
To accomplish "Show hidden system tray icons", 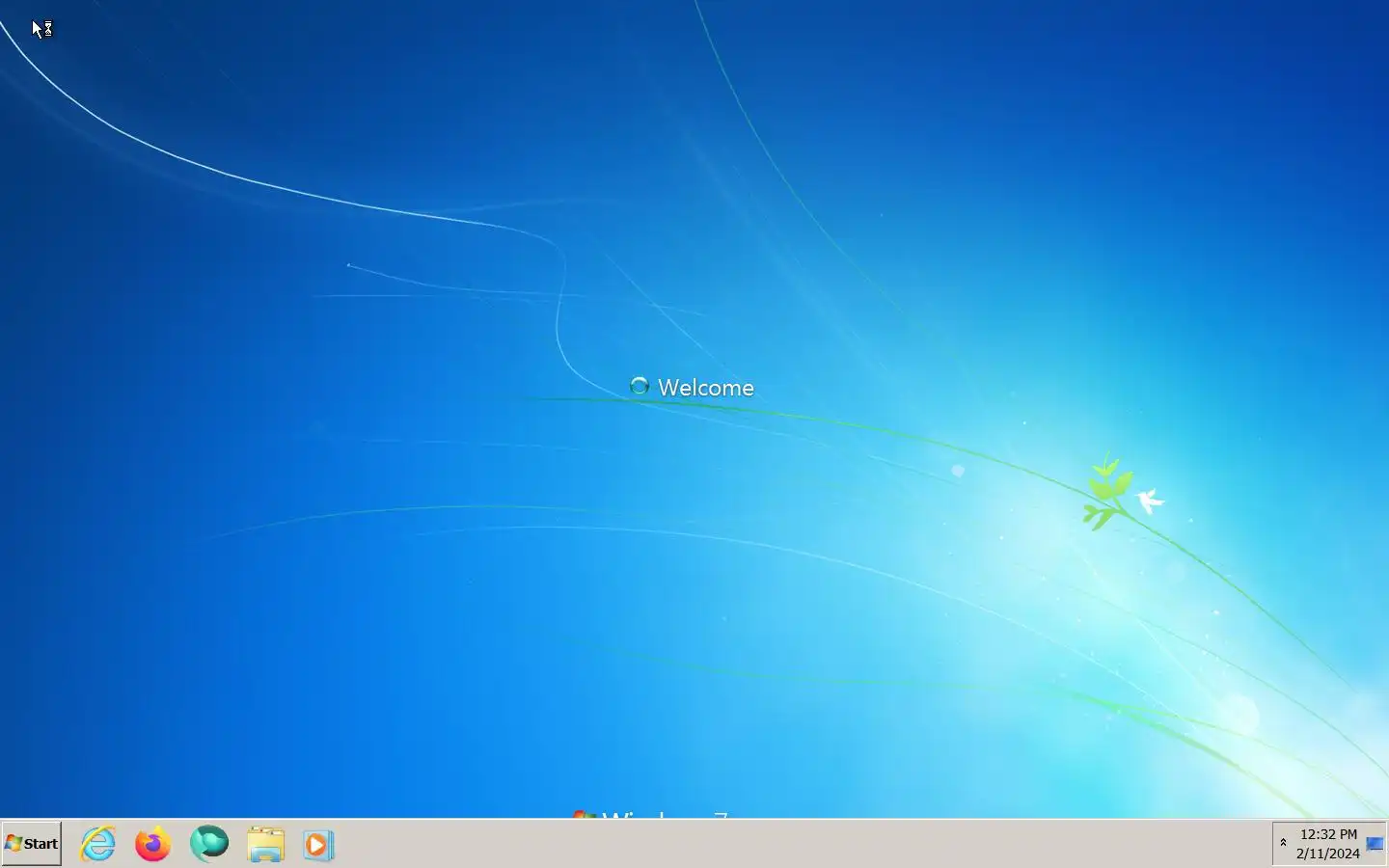I will 1283,843.
